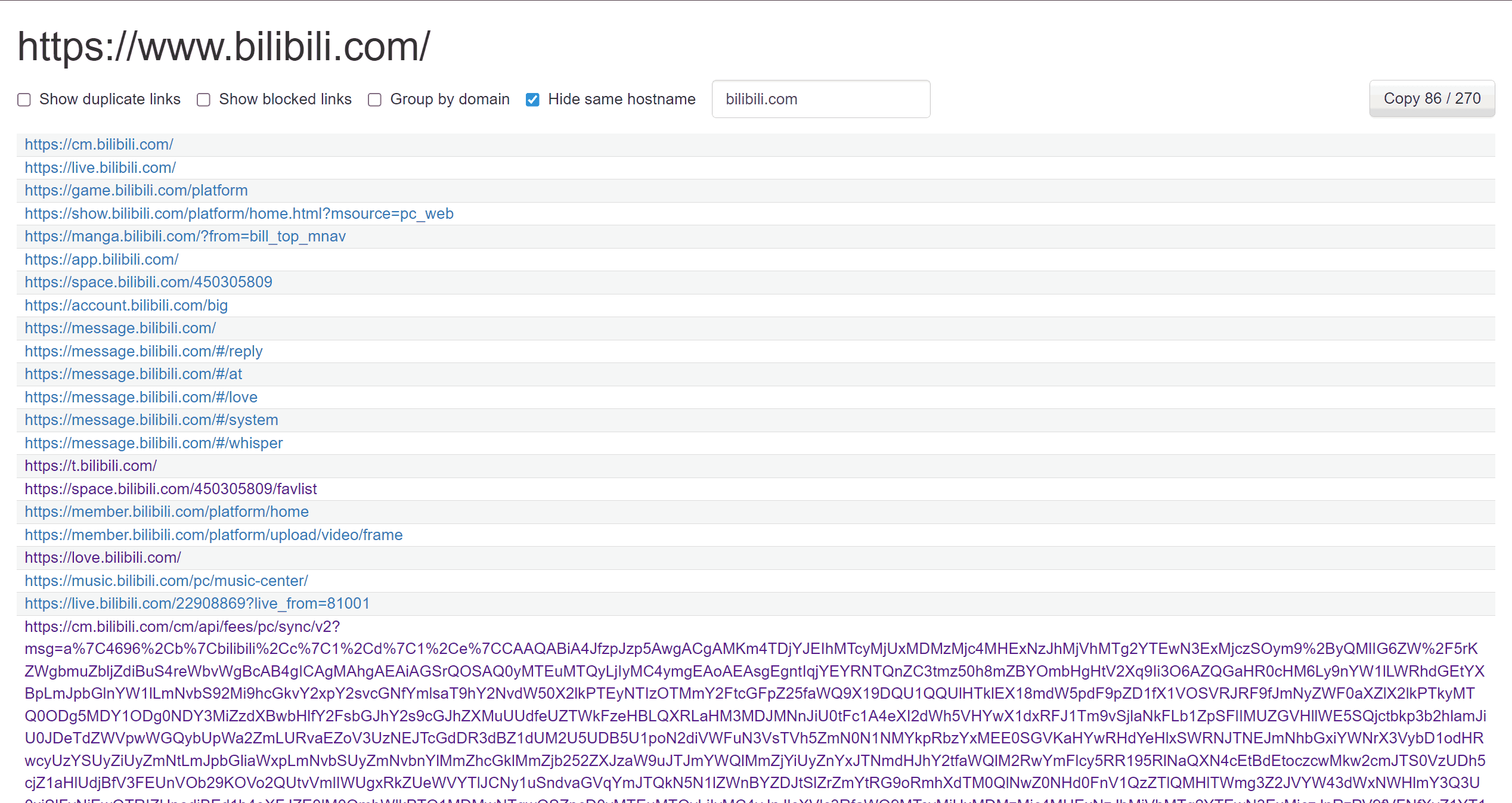Open member.bilibili.com upload video frame link

[x=213, y=535]
